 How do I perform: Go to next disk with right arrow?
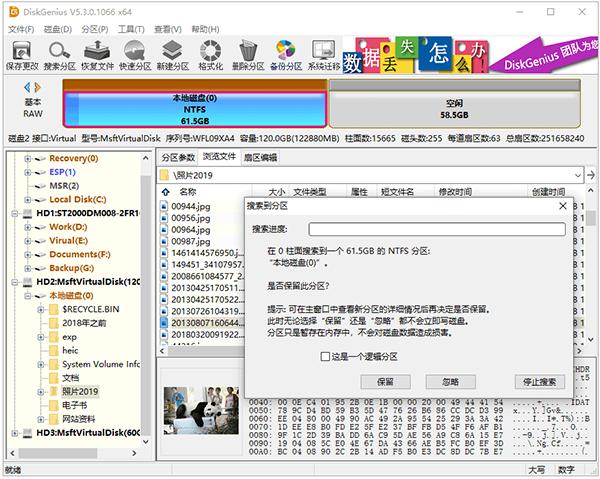point(38,87)
